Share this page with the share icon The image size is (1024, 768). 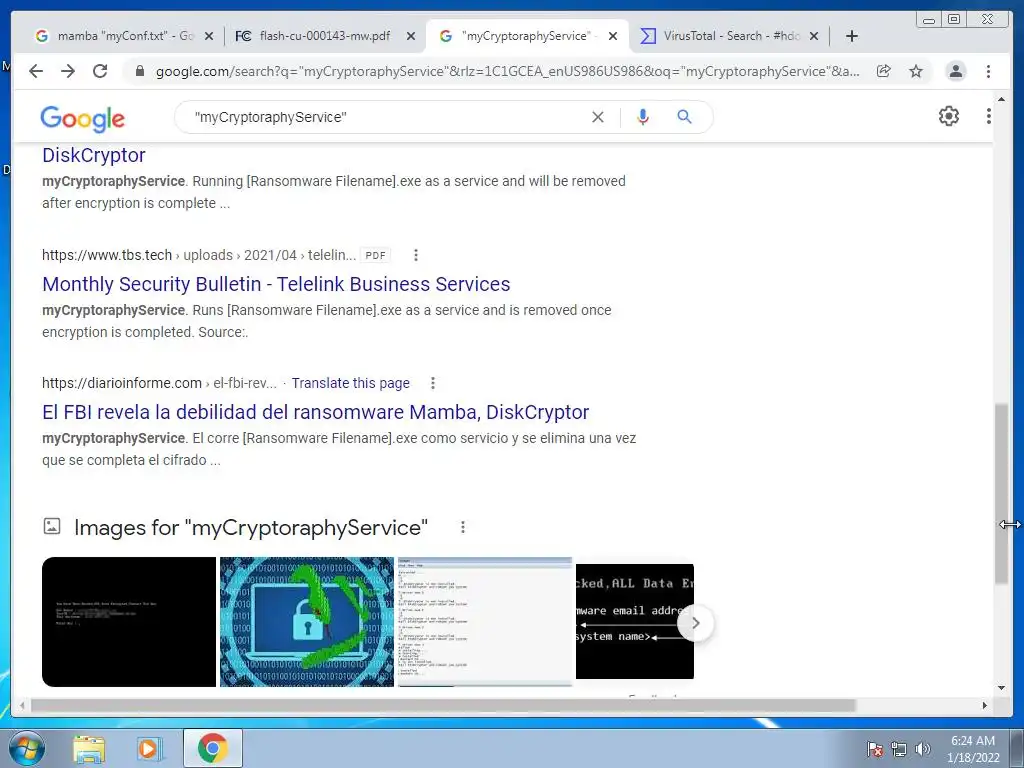[x=884, y=71]
